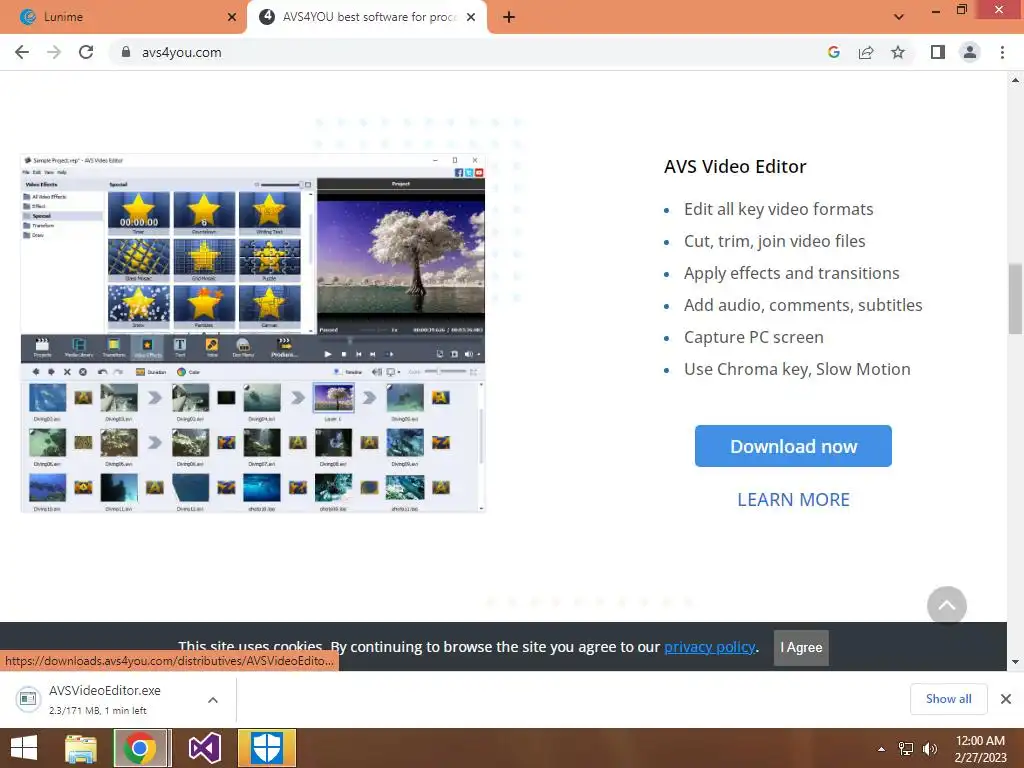1024x768 pixels.
Task: Expand the AVSVideoEditor.exe download options arrow
Action: (x=213, y=700)
